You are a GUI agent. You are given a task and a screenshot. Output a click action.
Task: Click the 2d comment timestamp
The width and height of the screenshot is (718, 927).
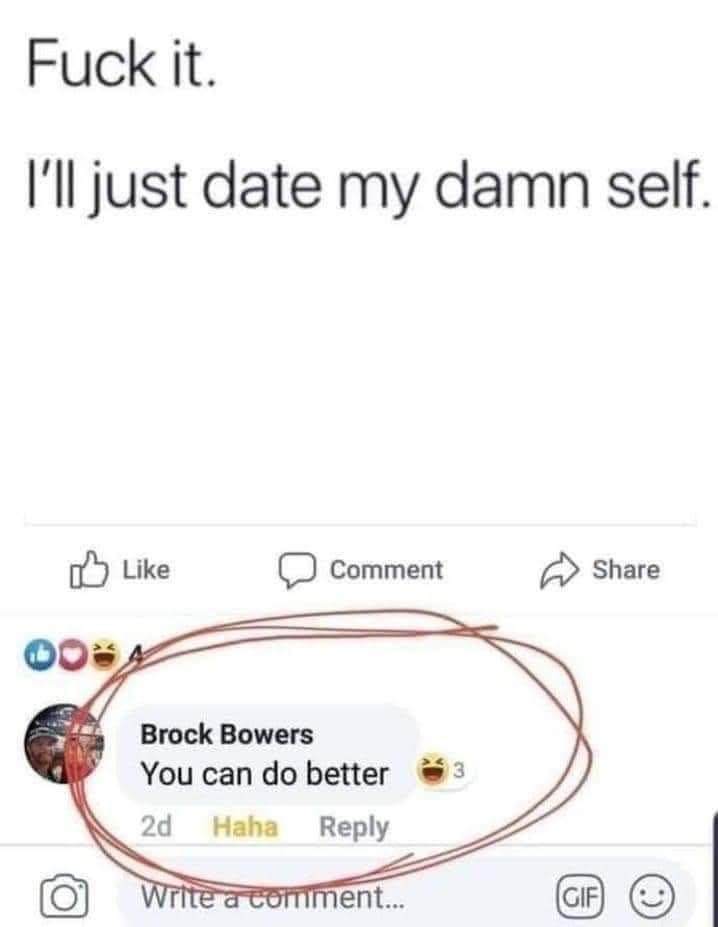(156, 826)
